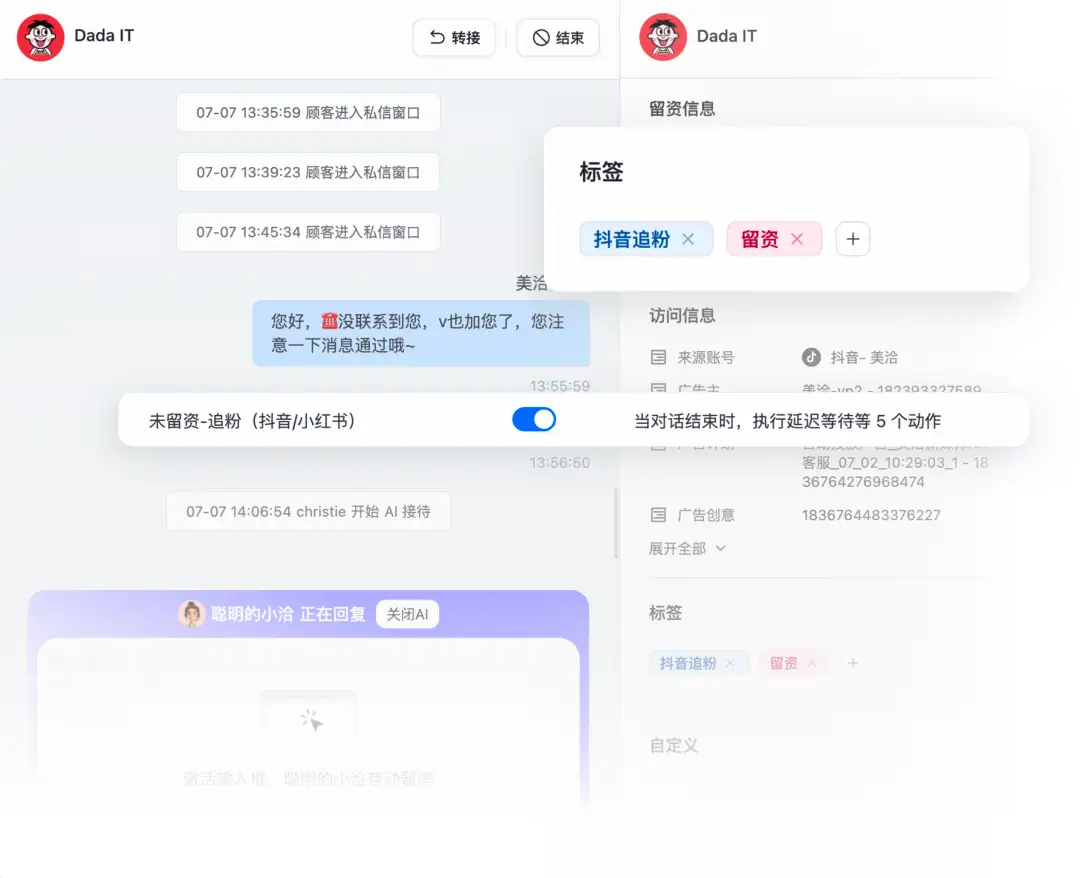1080x878 pixels.
Task: Click the 未留资-追粉（抖音/小红书） rule name
Action: pos(252,421)
